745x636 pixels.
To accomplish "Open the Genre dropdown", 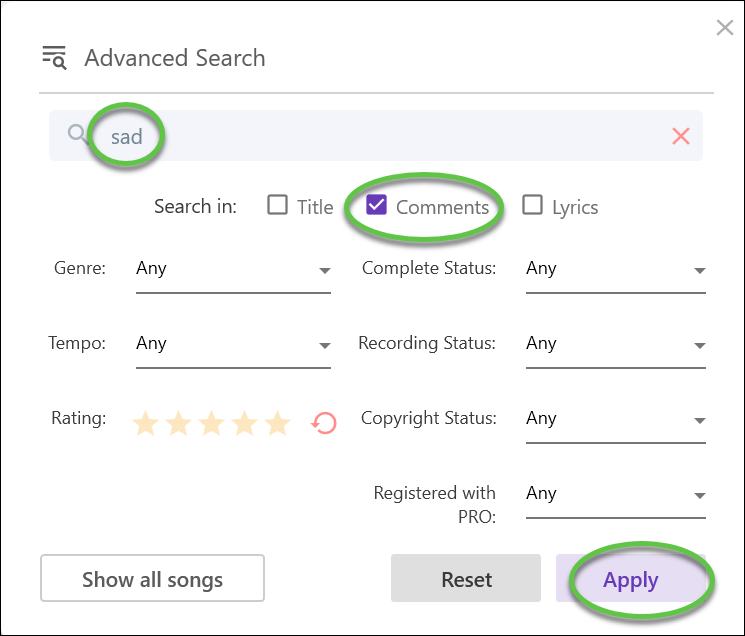I will [x=233, y=270].
